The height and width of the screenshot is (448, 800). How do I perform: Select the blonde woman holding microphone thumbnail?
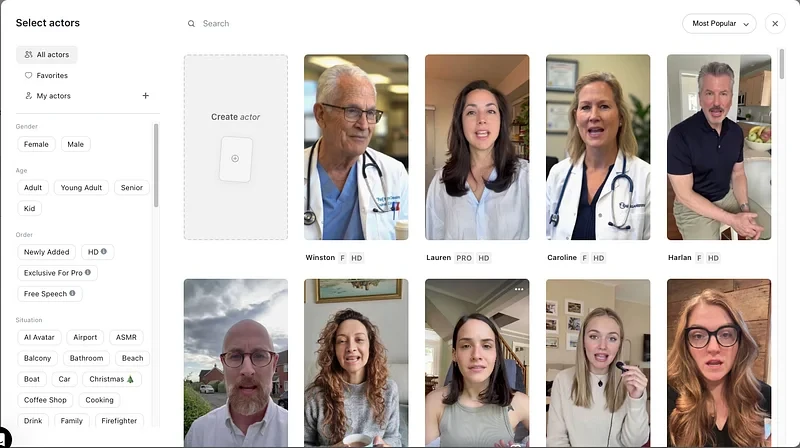(x=598, y=363)
